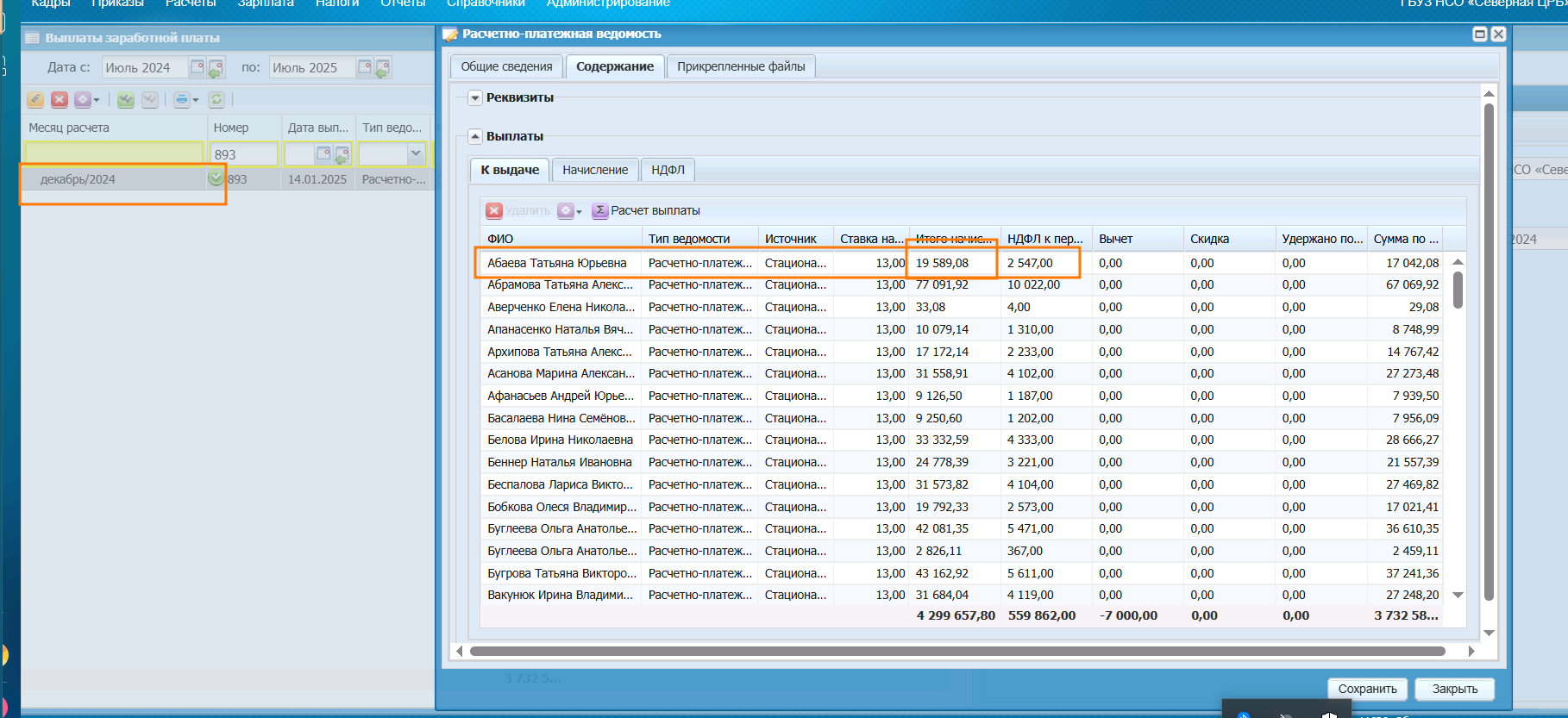Open the 'Общие сведения' tab

pyautogui.click(x=506, y=66)
